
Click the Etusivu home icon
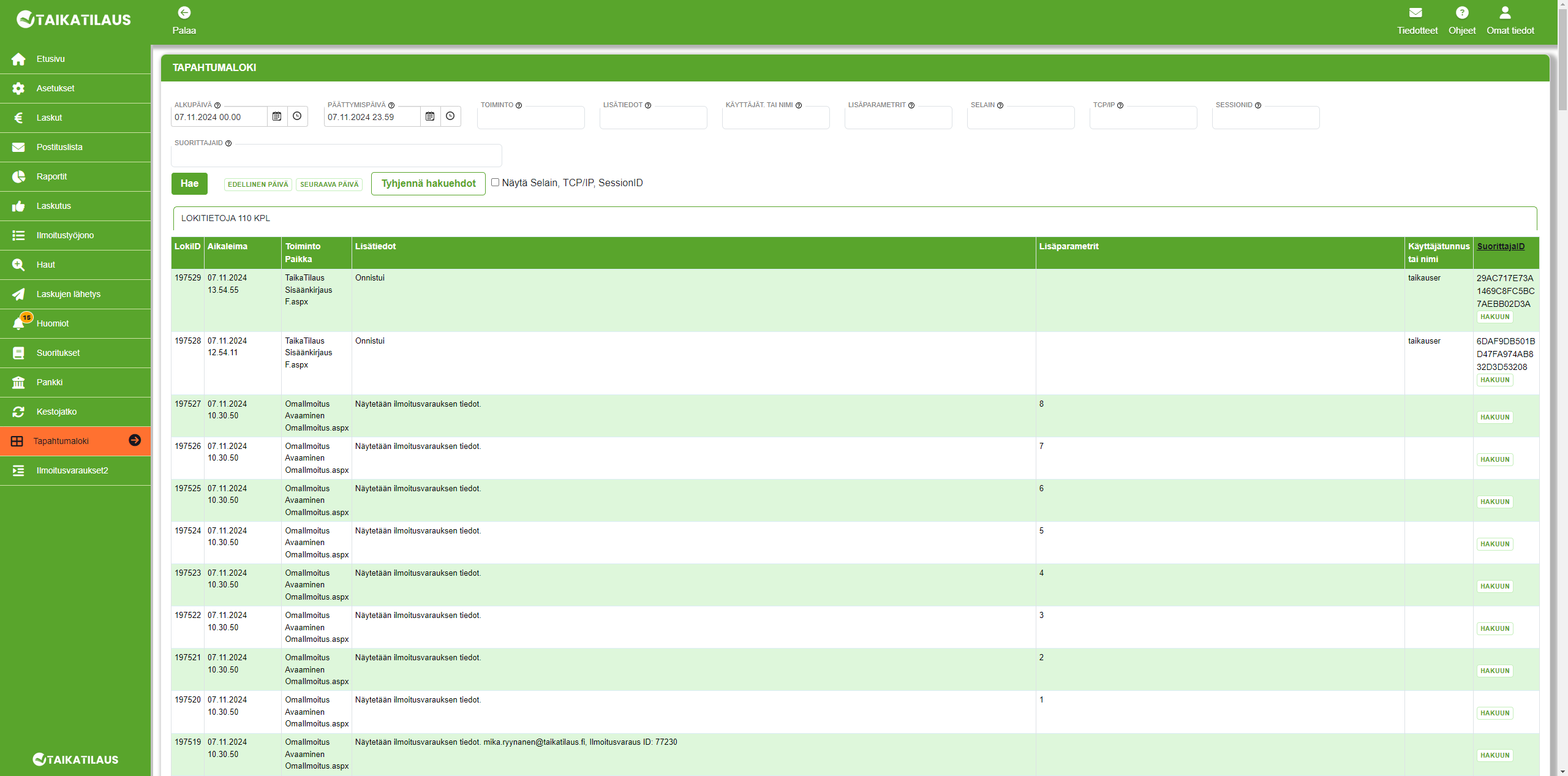click(18, 59)
